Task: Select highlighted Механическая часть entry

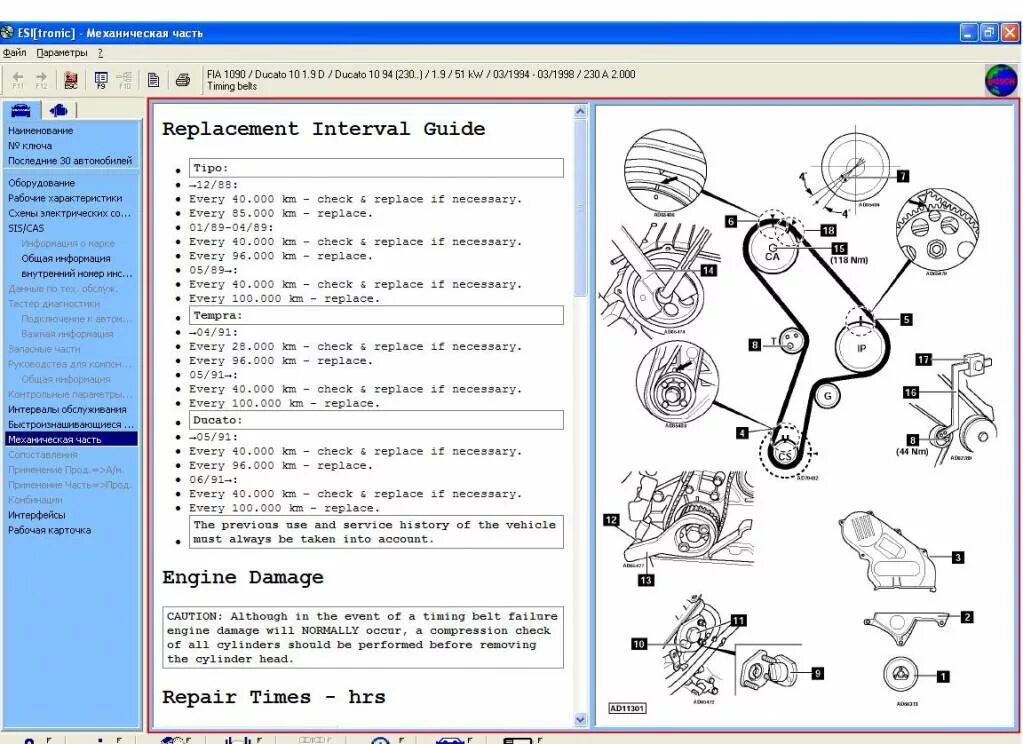Action: 71,439
